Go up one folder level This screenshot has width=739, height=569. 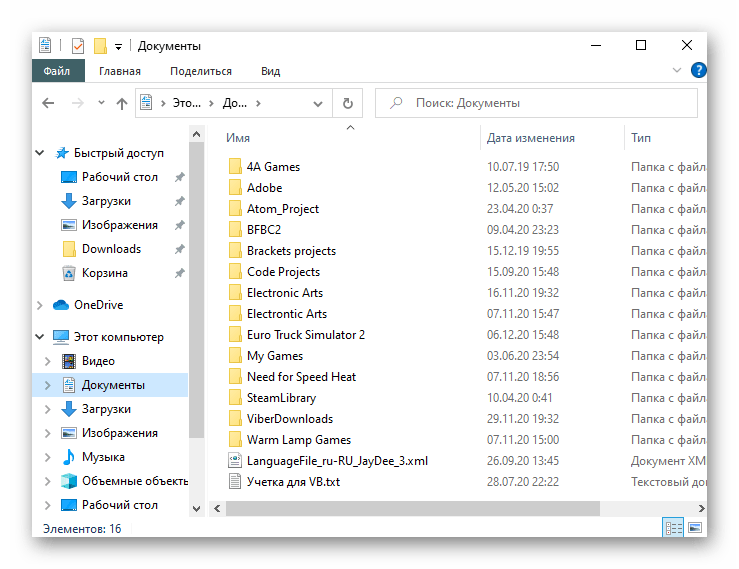pos(122,103)
